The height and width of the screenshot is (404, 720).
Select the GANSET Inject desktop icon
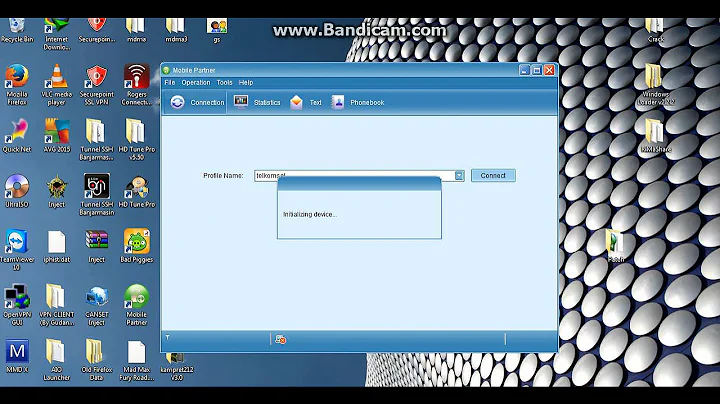[x=96, y=305]
